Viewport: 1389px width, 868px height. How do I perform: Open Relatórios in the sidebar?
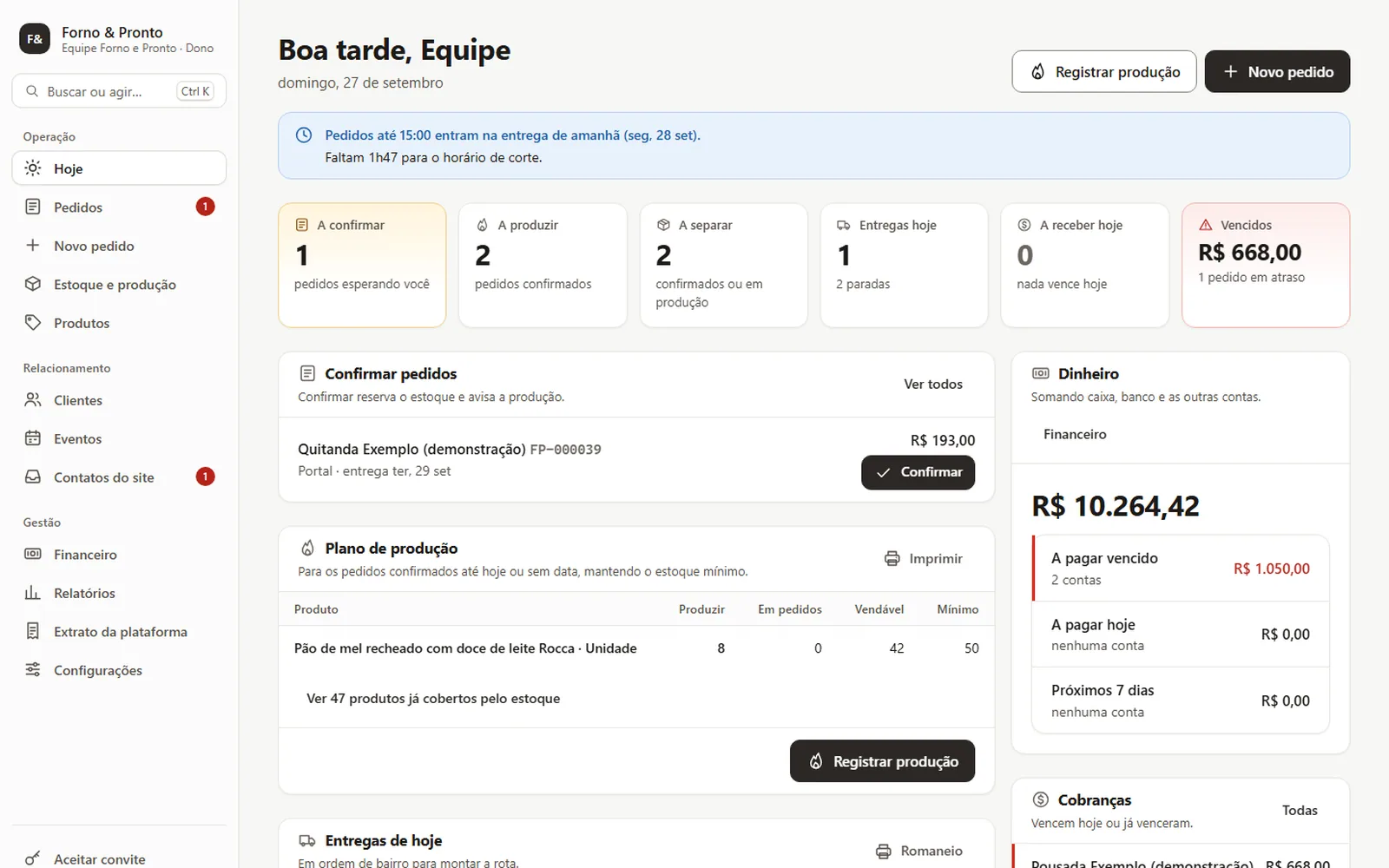tap(119, 593)
